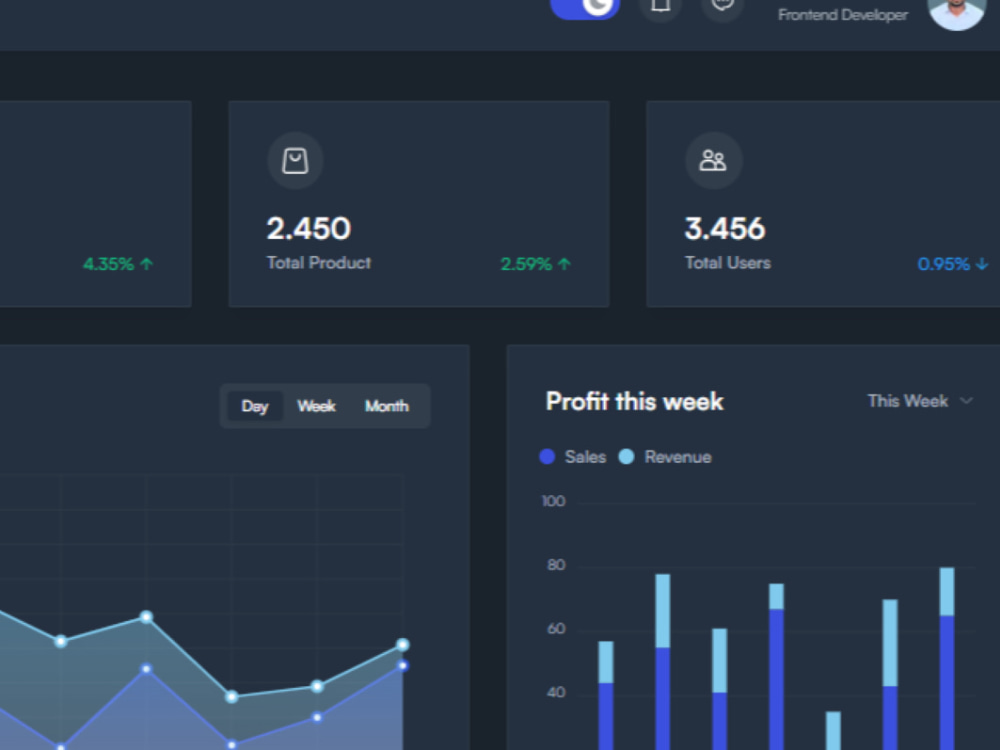Screen dimensions: 1000x750
Task: Click the last dark-blue area chart point
Action: click(402, 665)
